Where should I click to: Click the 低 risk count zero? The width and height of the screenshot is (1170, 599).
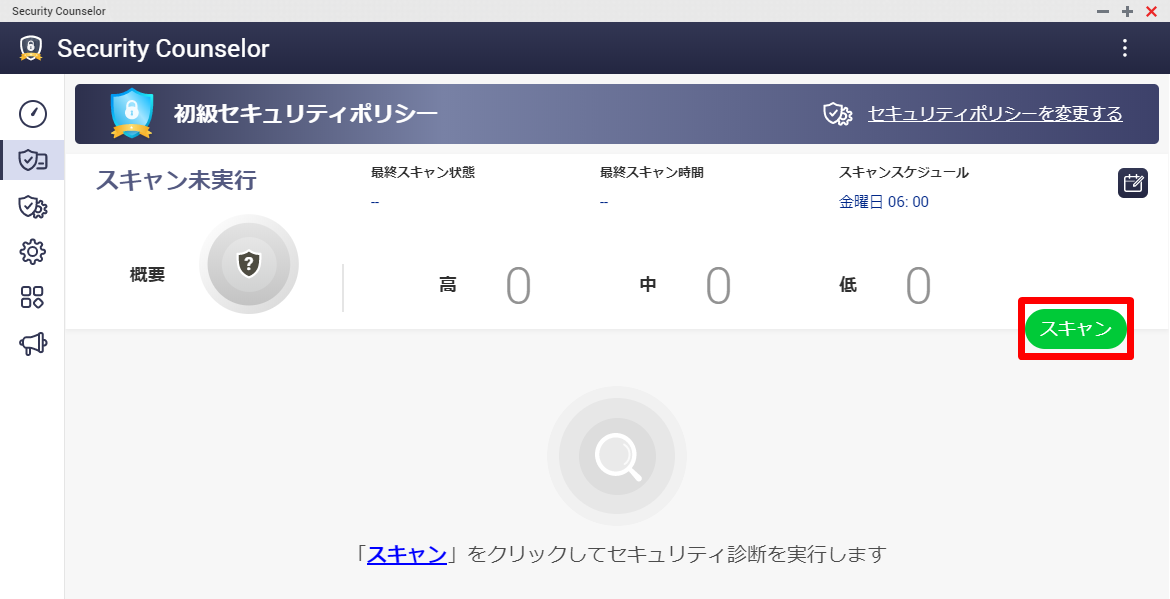918,286
